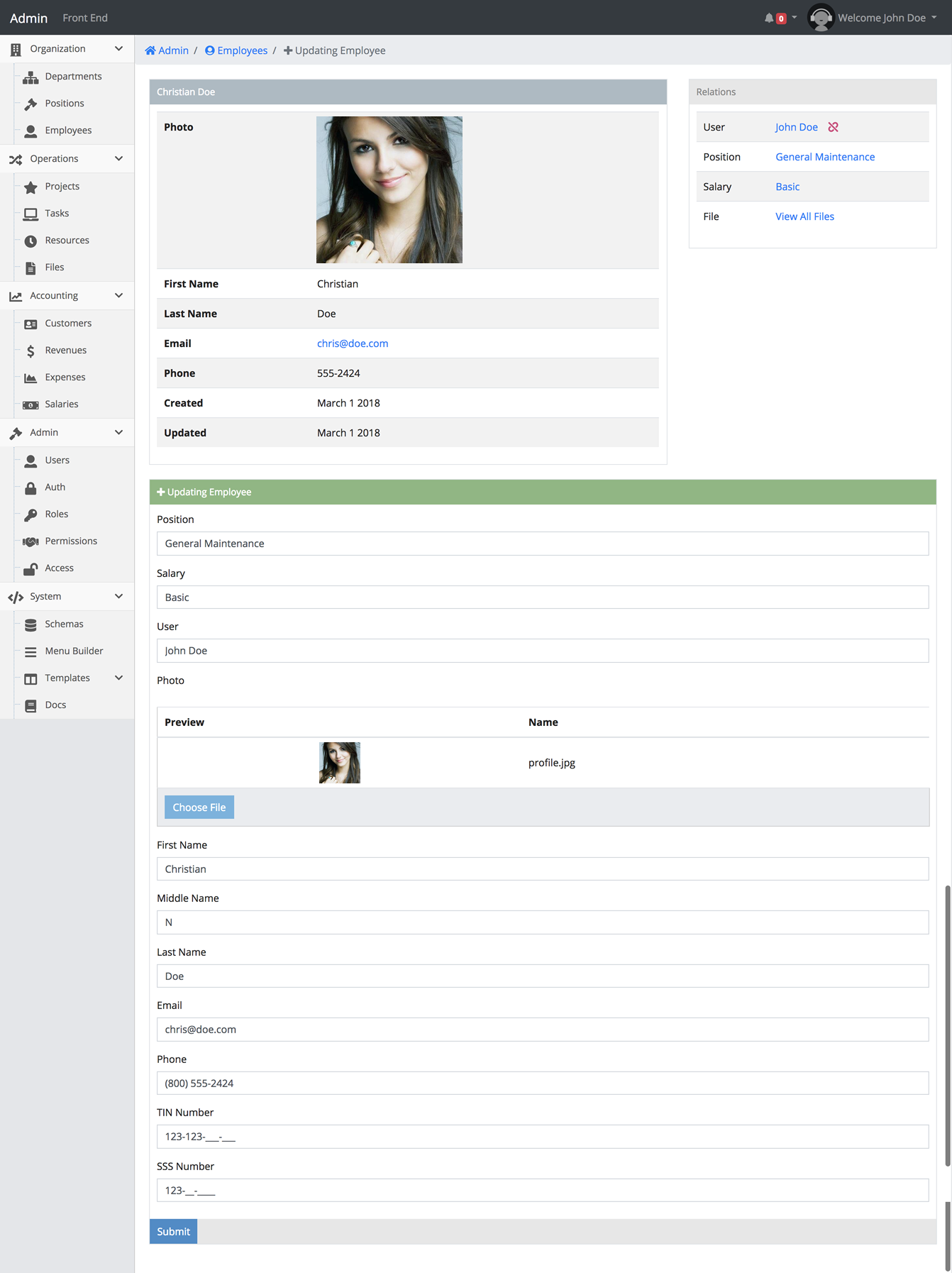The height and width of the screenshot is (1273, 952).
Task: Click the Tasks laptop icon
Action: (31, 214)
